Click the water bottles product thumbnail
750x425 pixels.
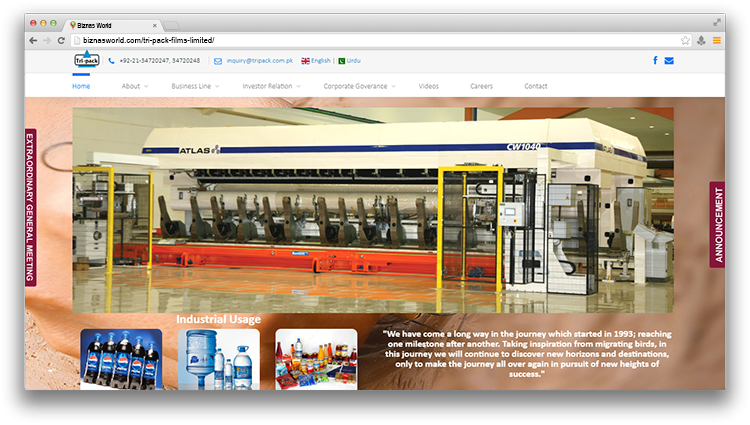[218, 358]
